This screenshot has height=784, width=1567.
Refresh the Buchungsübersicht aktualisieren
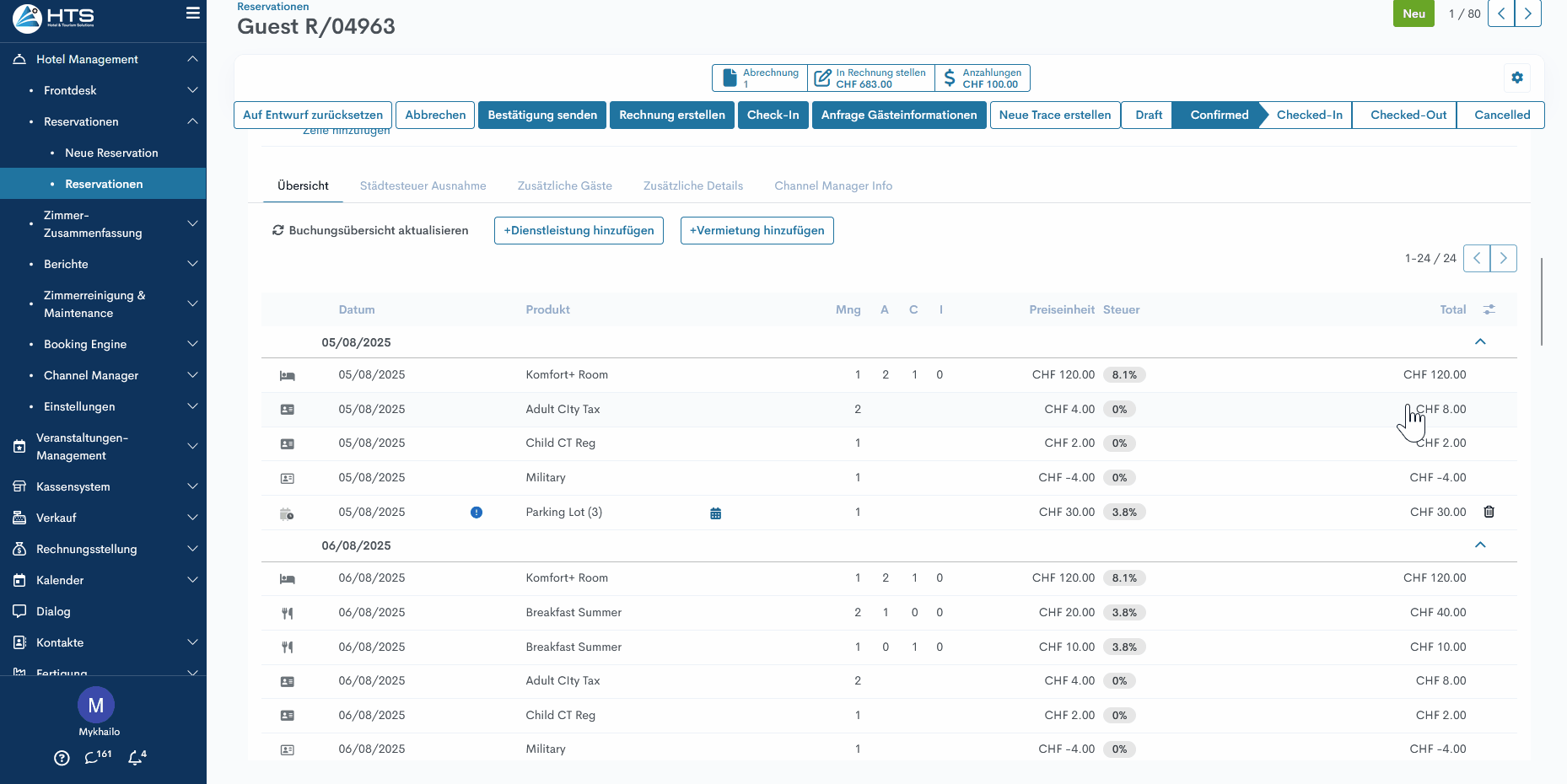pos(369,230)
